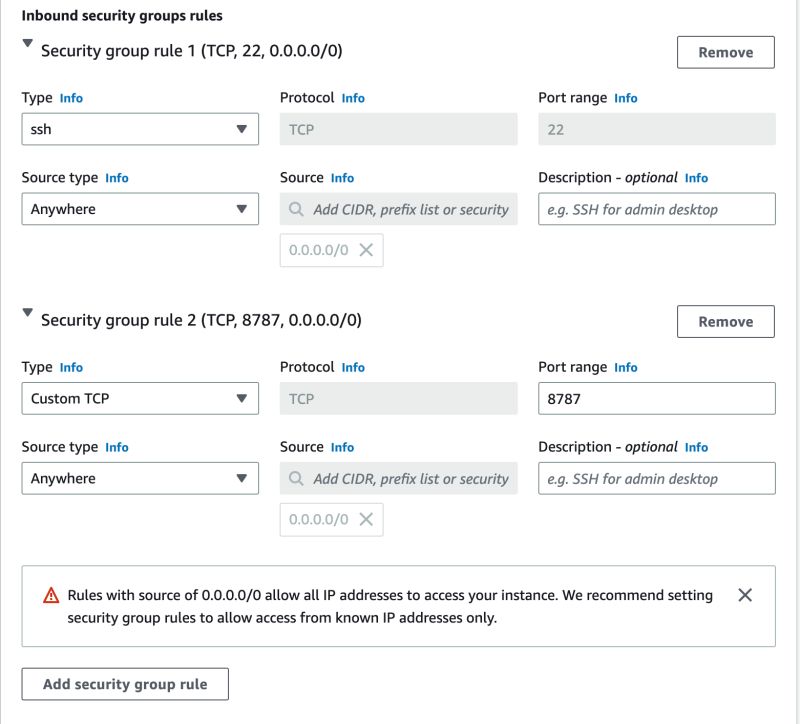
Task: Open the Custom TCP Type dropdown
Action: coord(140,398)
